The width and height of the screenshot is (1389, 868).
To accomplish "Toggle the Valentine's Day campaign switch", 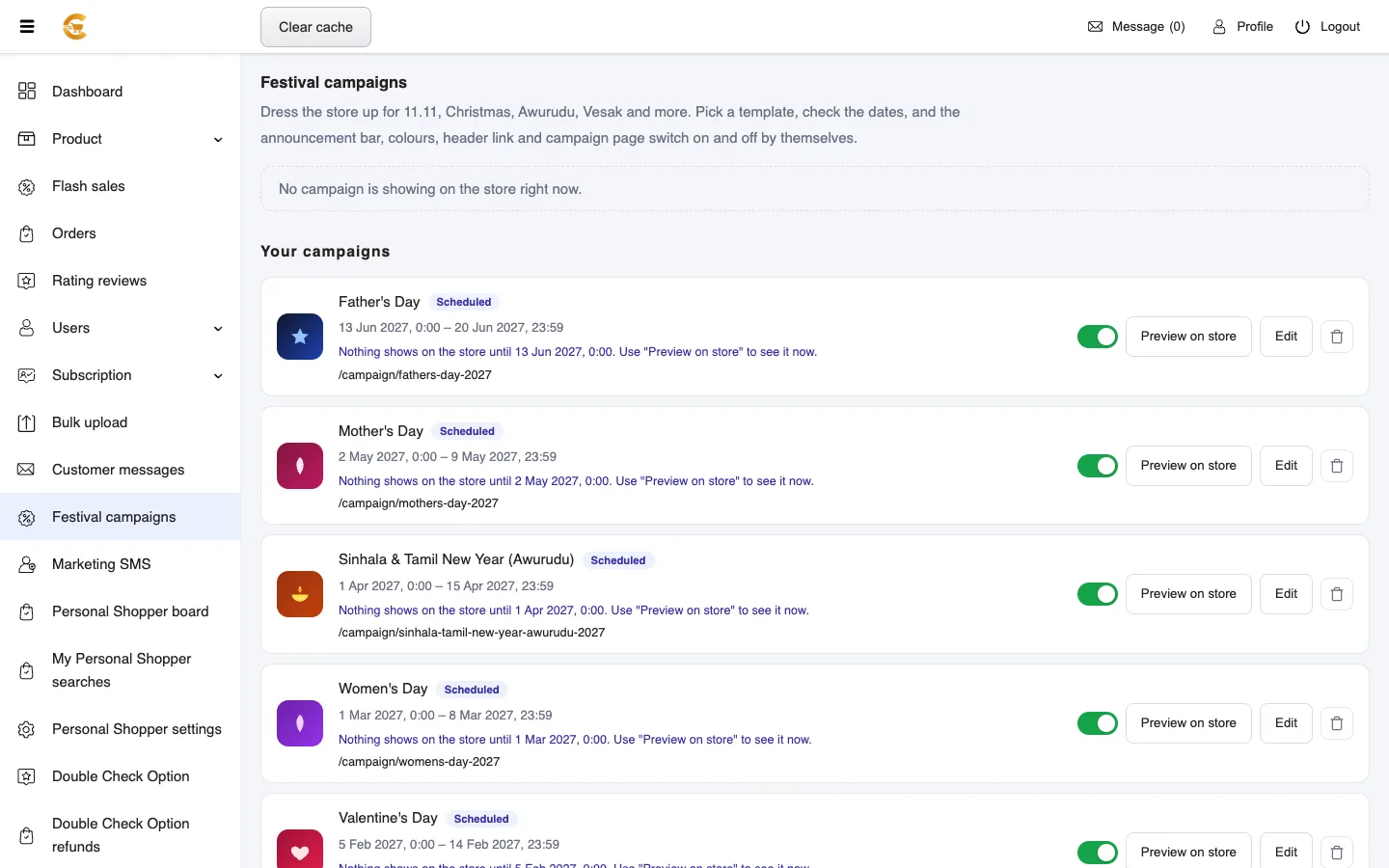I will point(1098,853).
